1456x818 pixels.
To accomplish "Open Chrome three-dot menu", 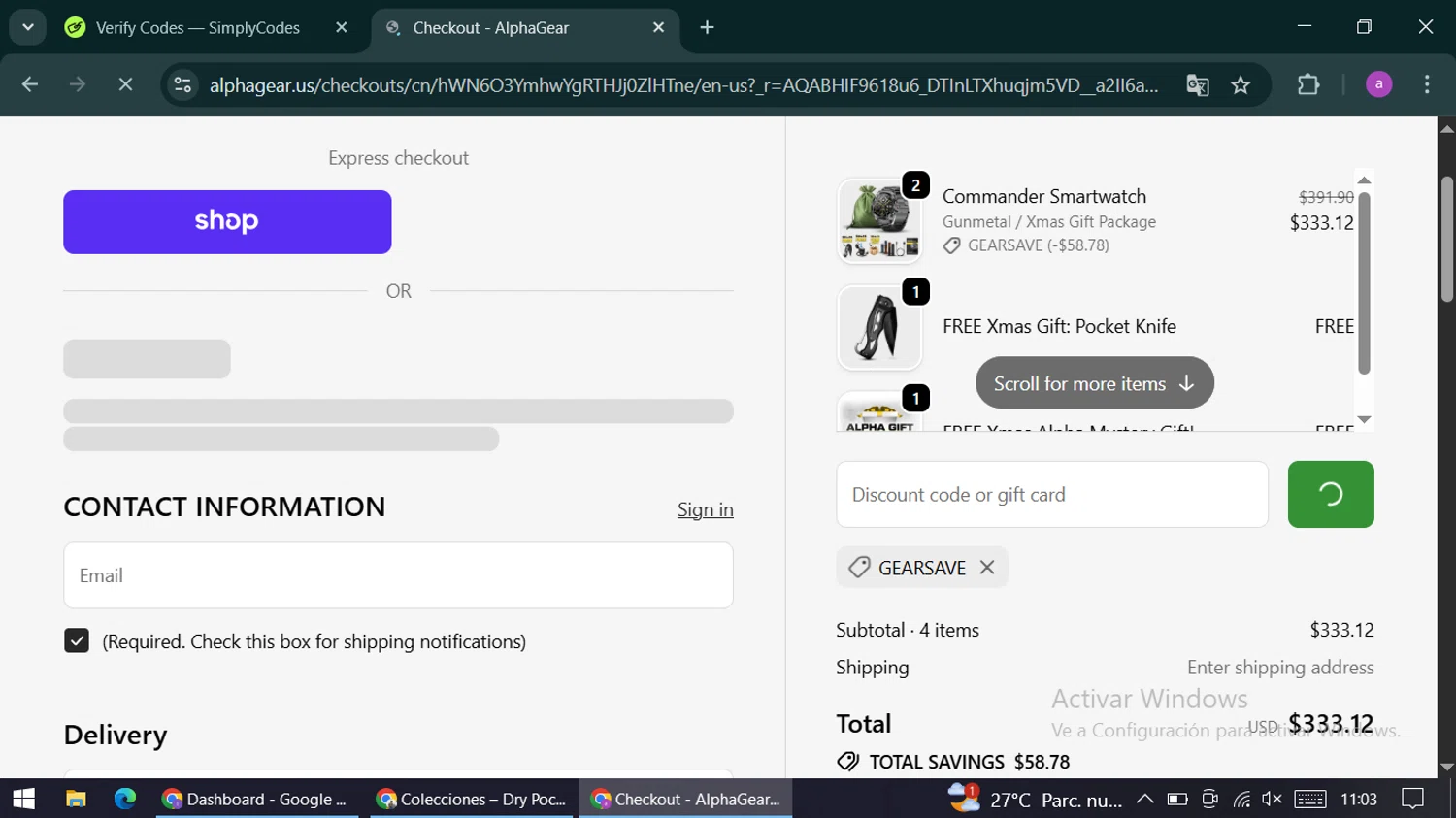I will 1427,85.
